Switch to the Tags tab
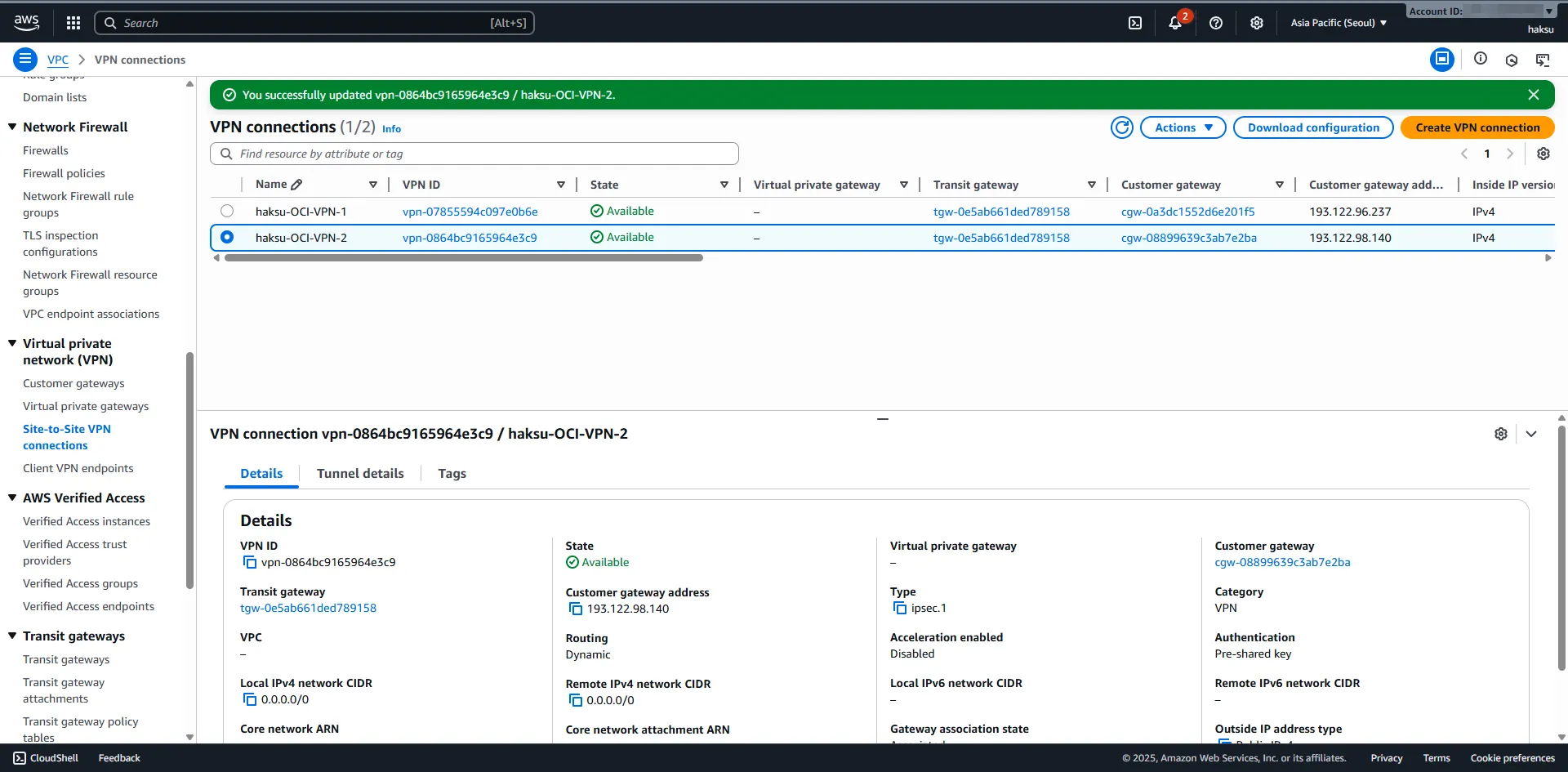The image size is (1568, 772). click(452, 473)
